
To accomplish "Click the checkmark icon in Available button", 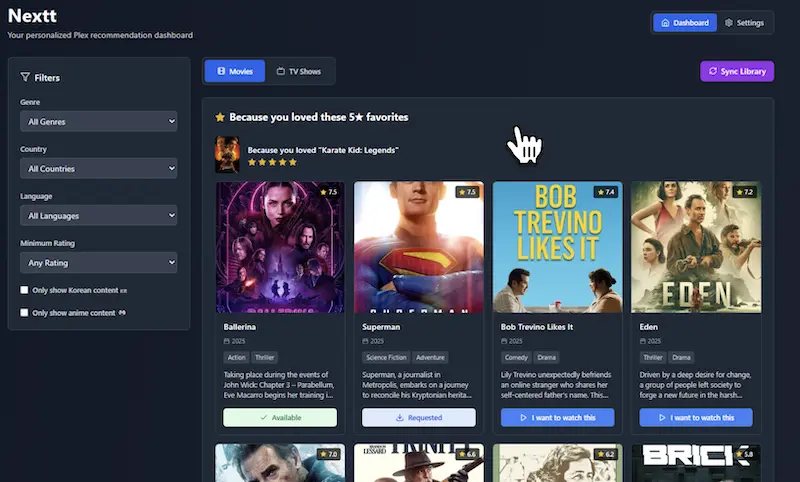I will (x=264, y=417).
